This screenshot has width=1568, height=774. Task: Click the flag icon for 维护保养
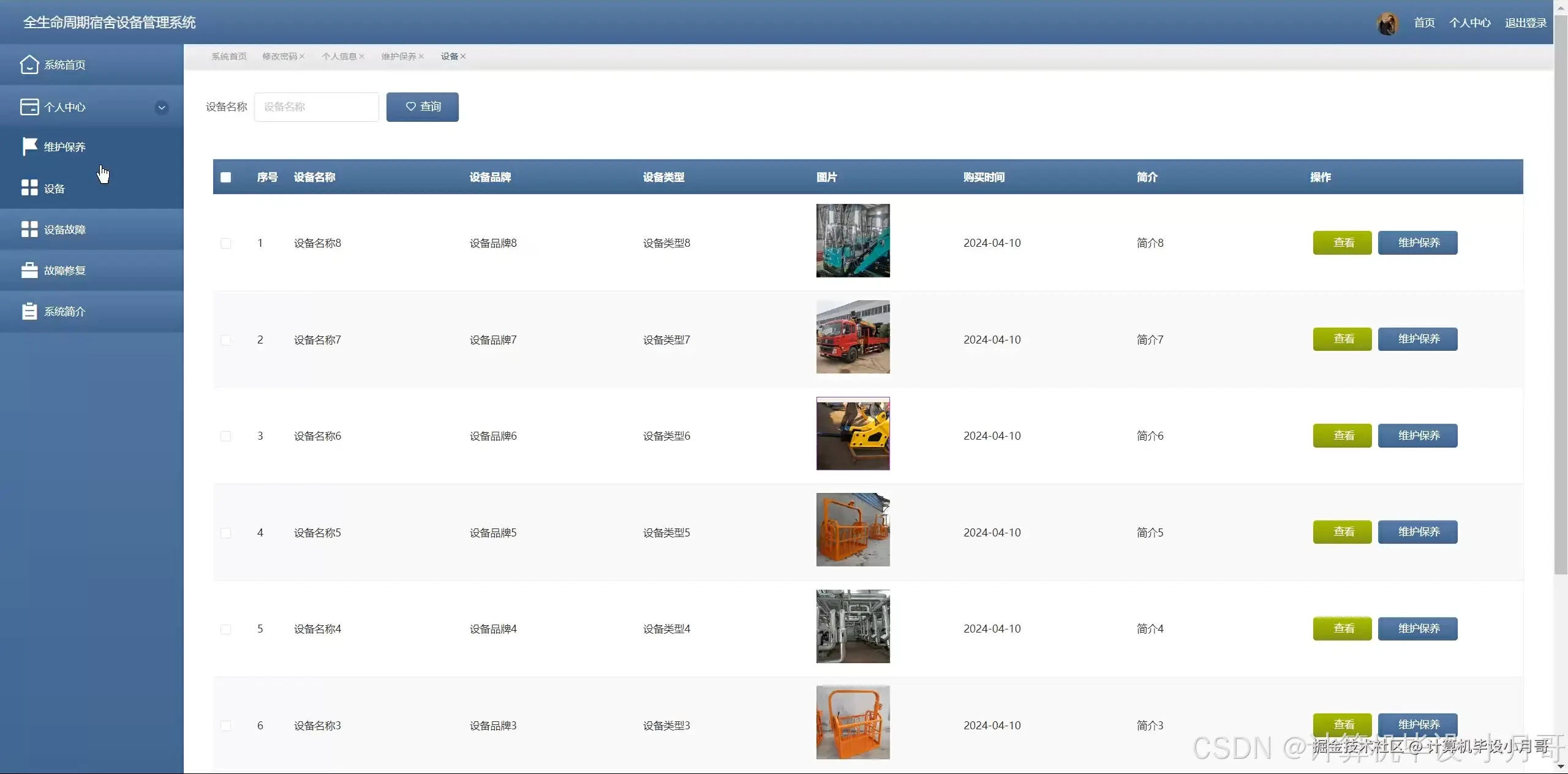[x=29, y=146]
